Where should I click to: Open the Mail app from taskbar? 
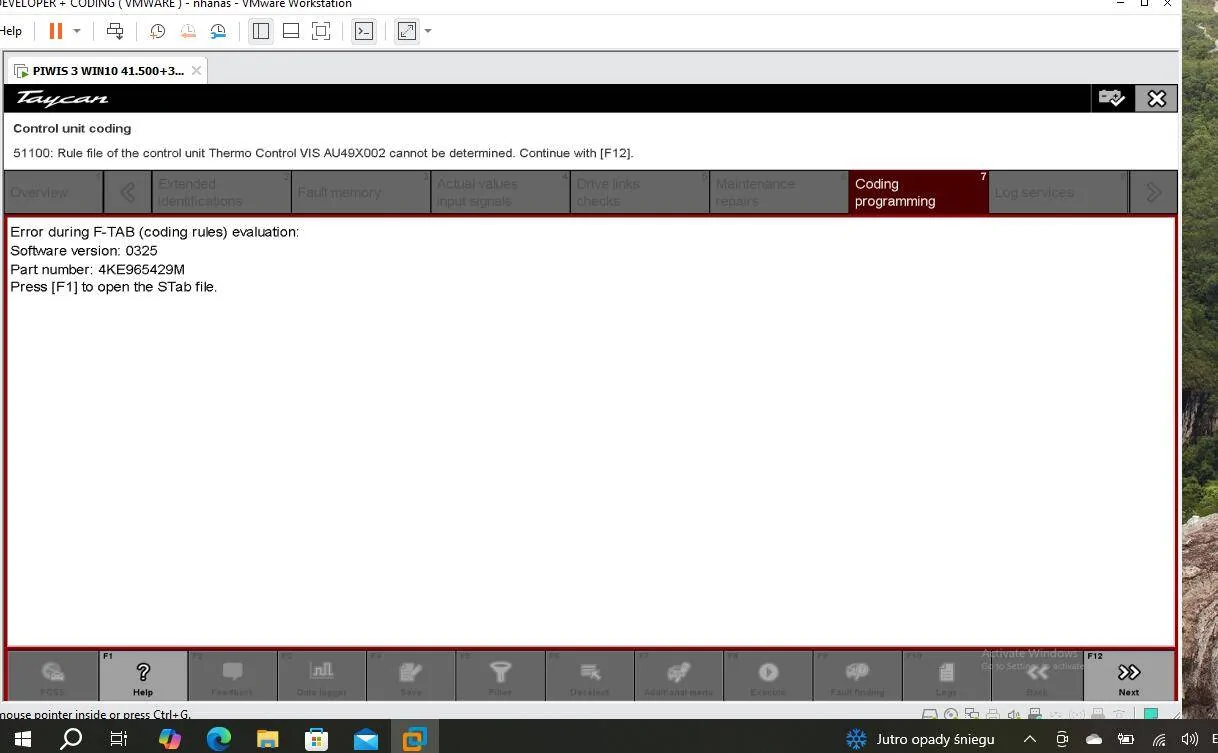click(365, 739)
